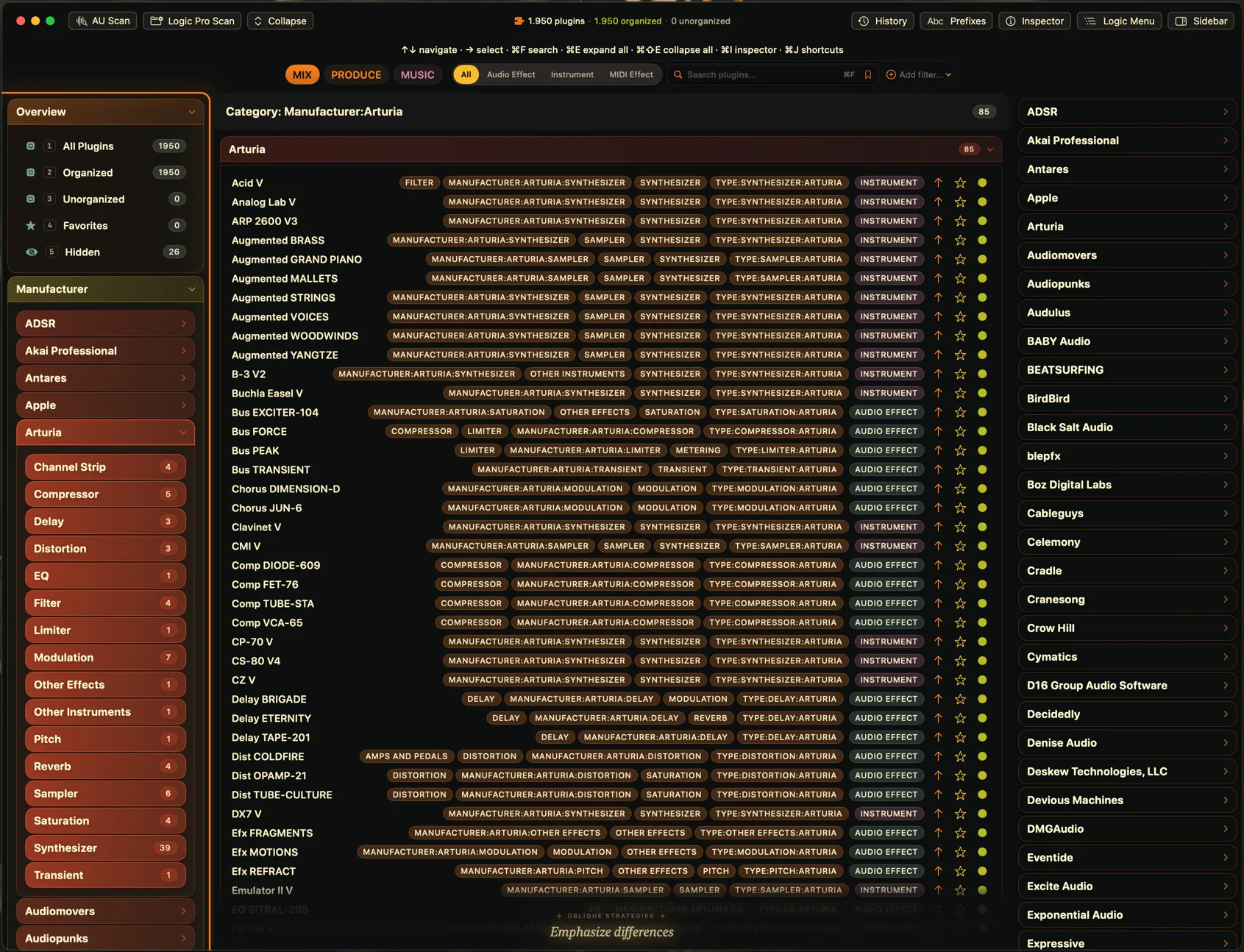
Task: Favorite Dist COLDFIRE with the star icon
Action: 960,757
